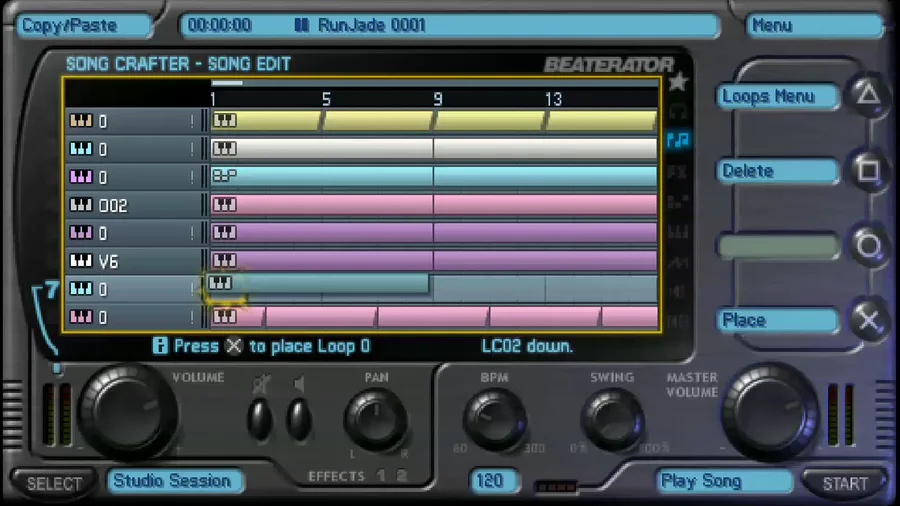Image resolution: width=900 pixels, height=506 pixels.
Task: Click the pause icon beside RunJade 0001
Action: (x=302, y=25)
